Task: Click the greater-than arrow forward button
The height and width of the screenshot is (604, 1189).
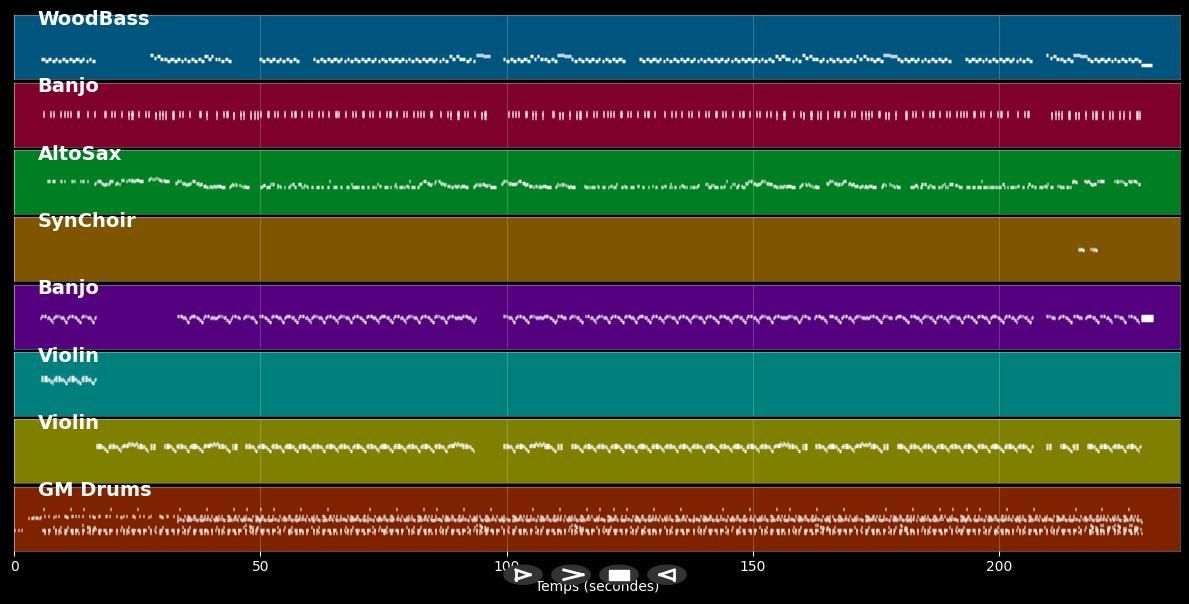Action: click(571, 575)
